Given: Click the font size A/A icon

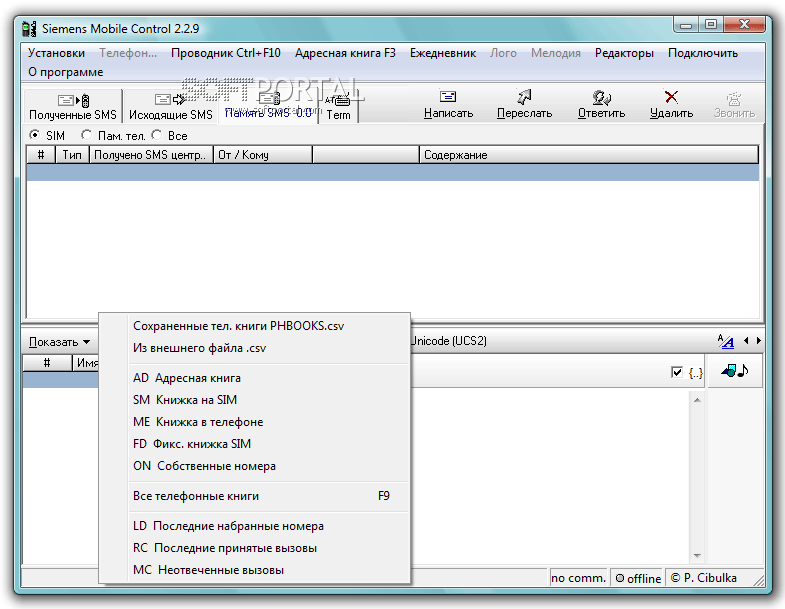Looking at the screenshot, I should [x=725, y=341].
